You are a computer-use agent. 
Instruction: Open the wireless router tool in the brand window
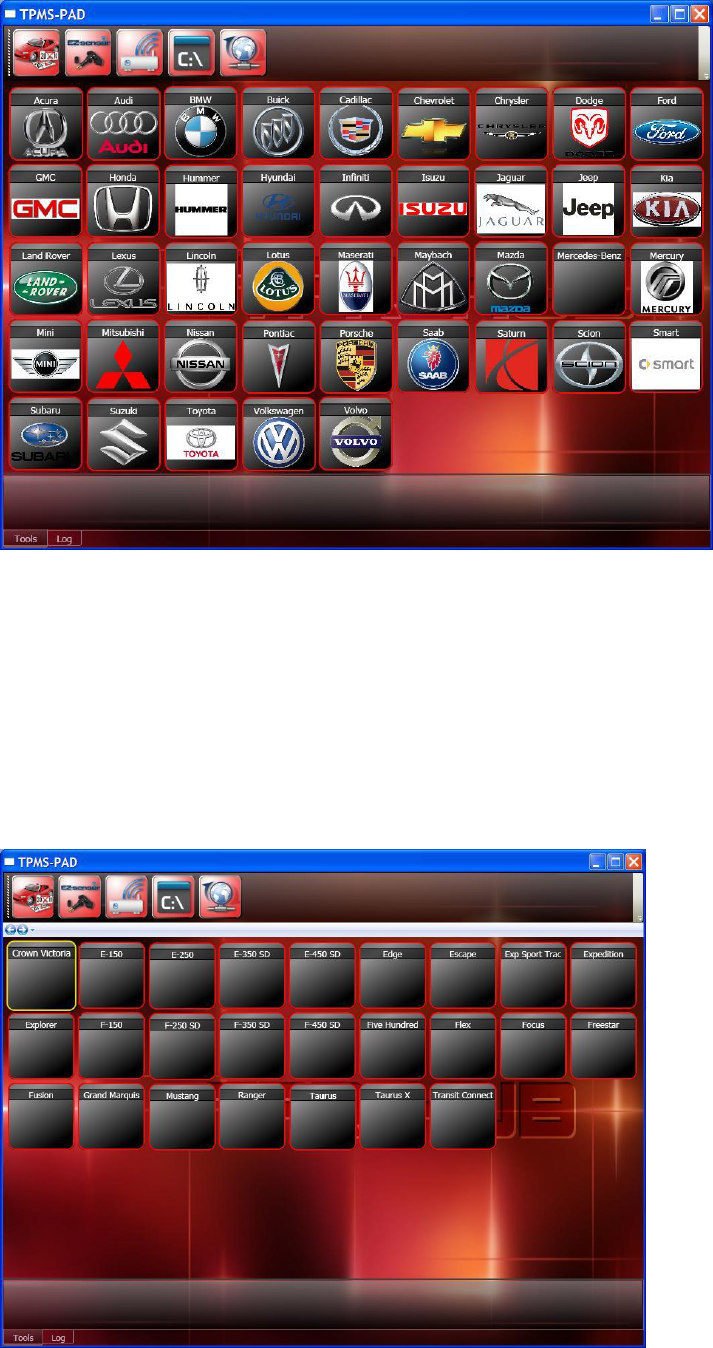point(139,53)
